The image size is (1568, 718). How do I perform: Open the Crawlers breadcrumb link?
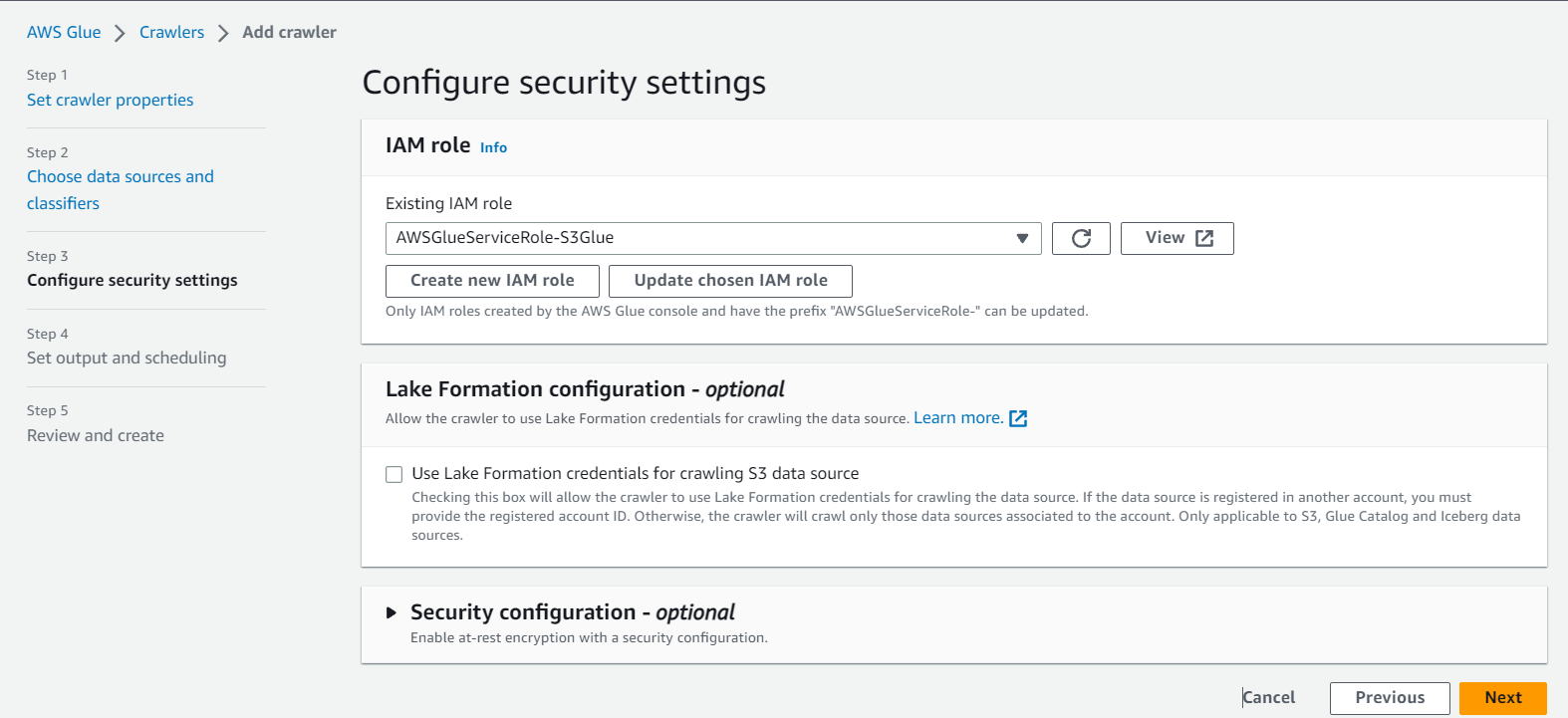coord(171,32)
